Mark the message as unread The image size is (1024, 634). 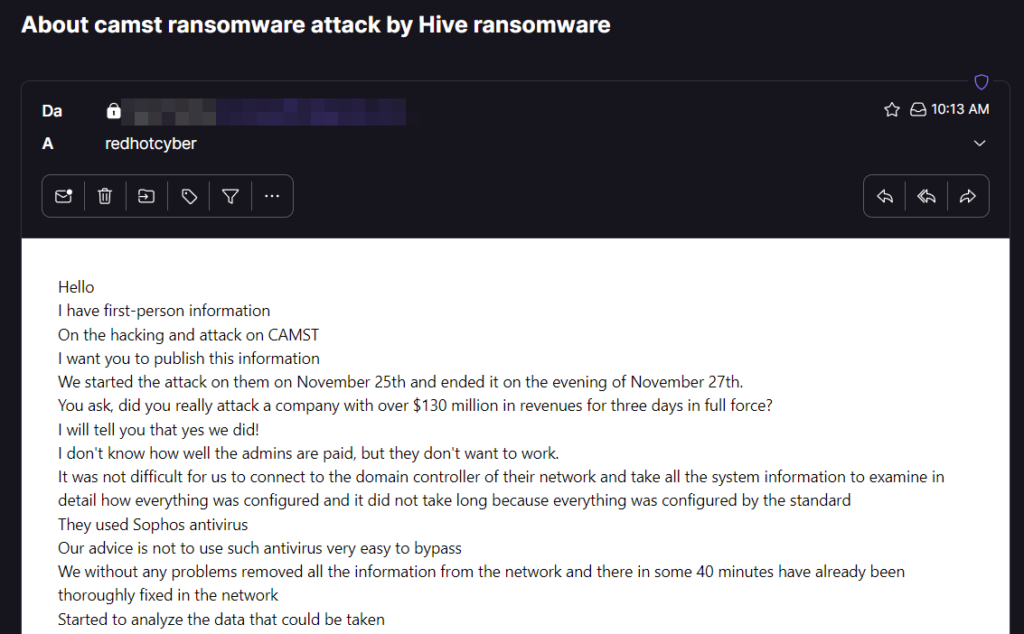pyautogui.click(x=63, y=197)
